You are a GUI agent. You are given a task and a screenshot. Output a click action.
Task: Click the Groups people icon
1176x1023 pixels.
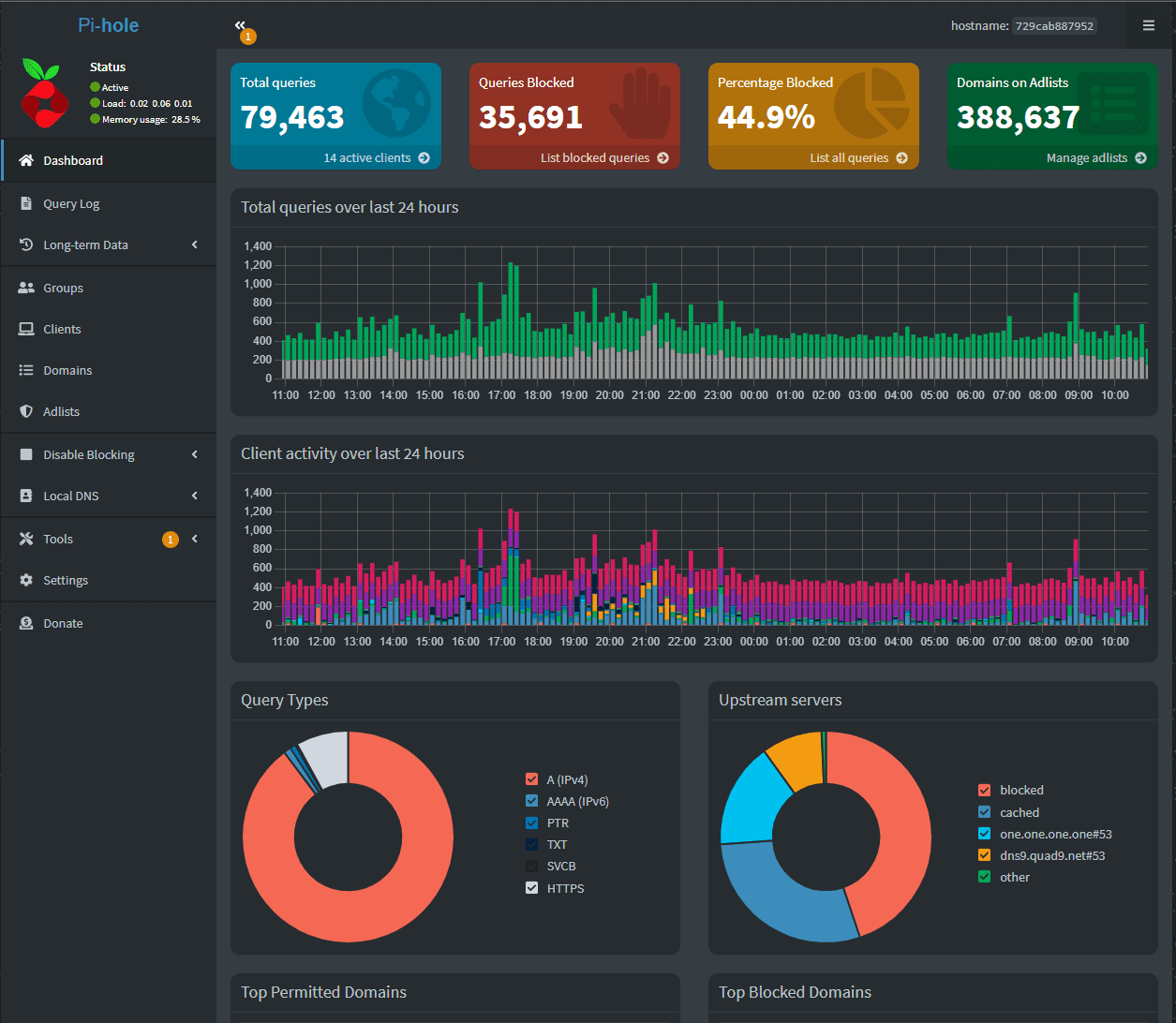point(26,288)
